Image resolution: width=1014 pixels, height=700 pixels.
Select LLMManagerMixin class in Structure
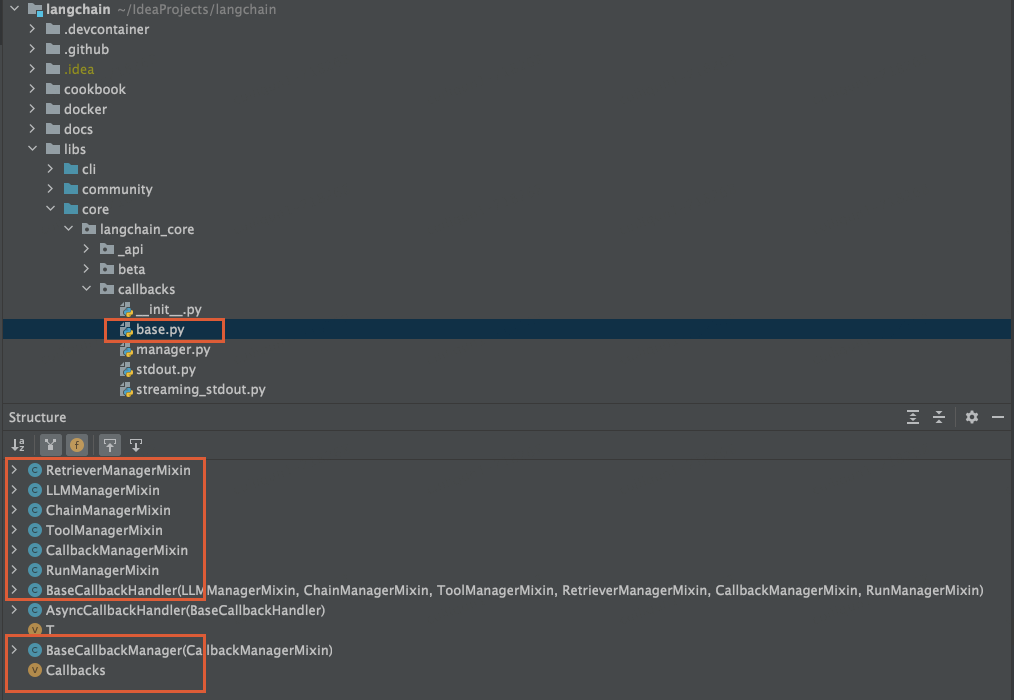tap(103, 490)
